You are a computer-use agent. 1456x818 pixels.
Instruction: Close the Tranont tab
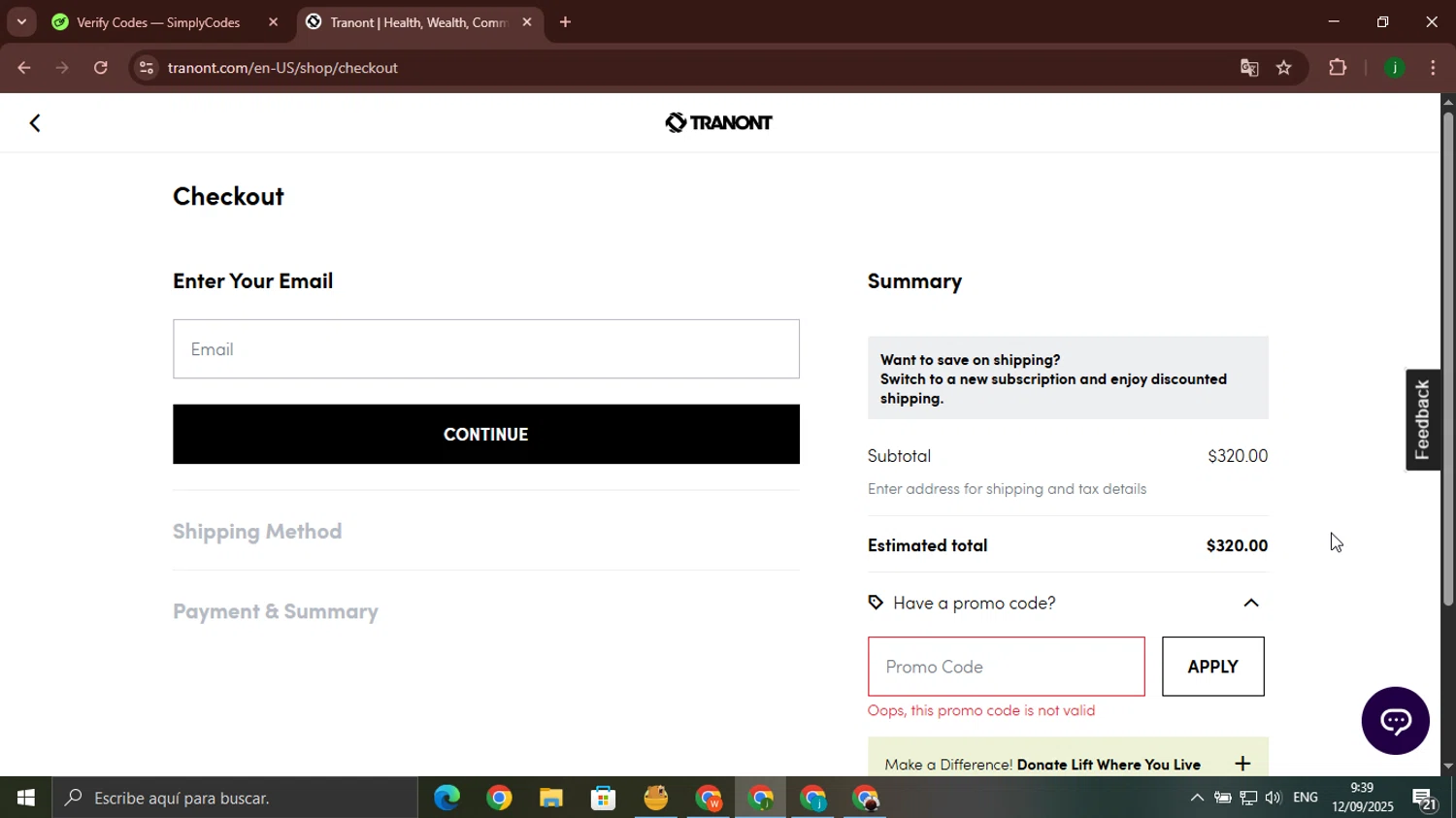(527, 21)
